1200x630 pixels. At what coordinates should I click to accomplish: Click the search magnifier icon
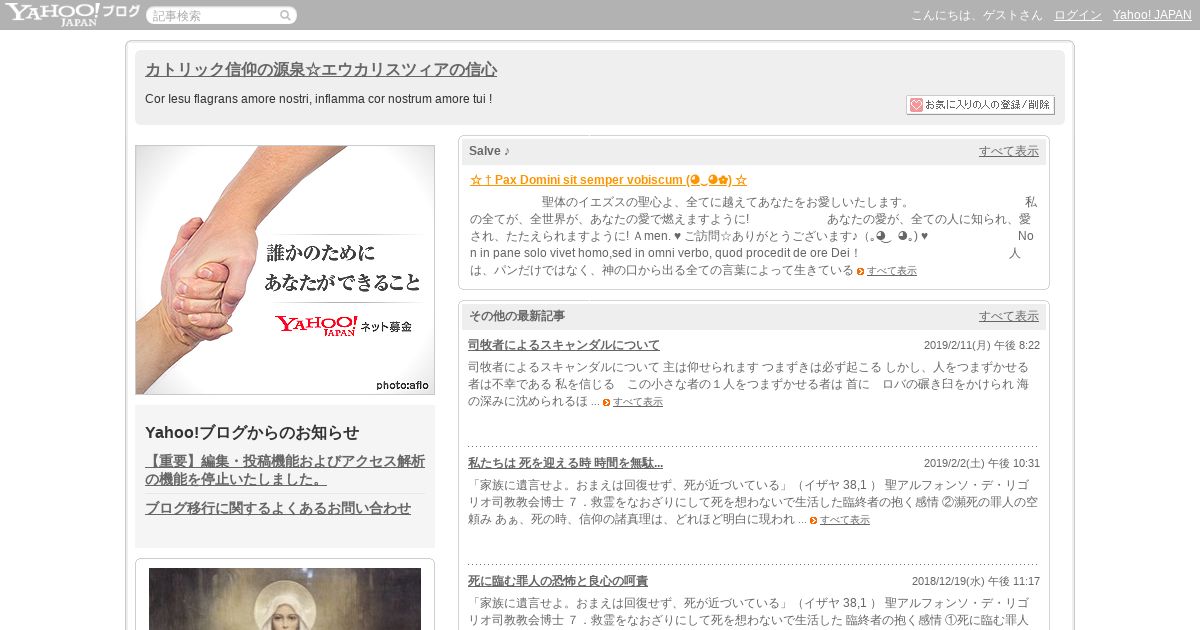pyautogui.click(x=285, y=15)
